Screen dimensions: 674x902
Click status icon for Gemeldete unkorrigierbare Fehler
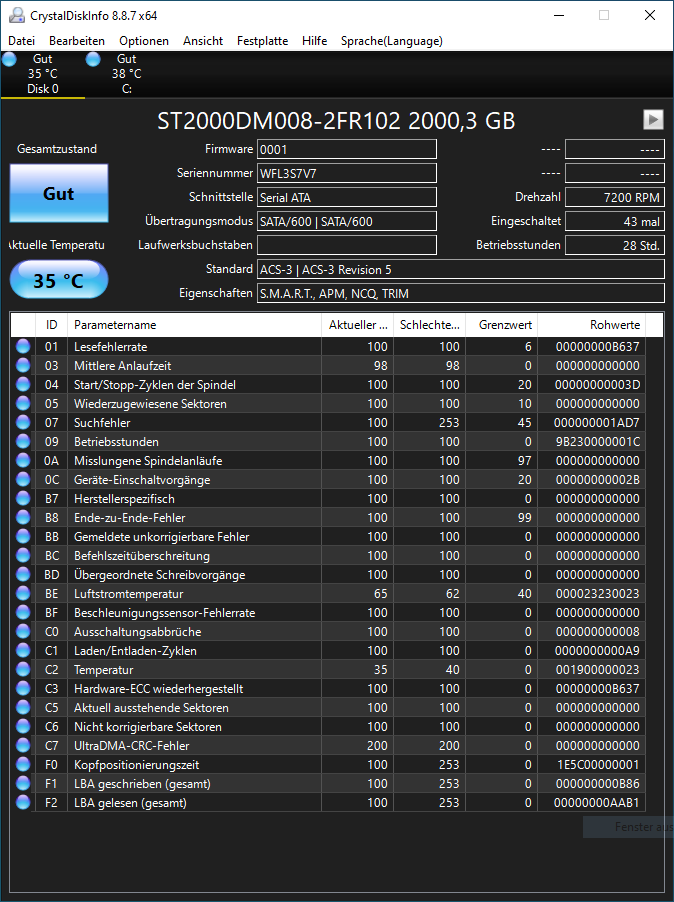click(23, 536)
